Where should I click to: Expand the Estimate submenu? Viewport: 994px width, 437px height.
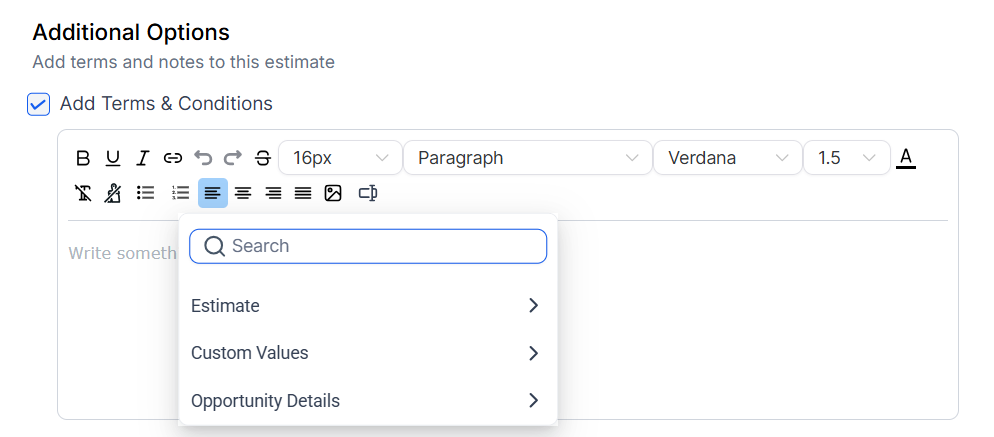pyautogui.click(x=366, y=306)
